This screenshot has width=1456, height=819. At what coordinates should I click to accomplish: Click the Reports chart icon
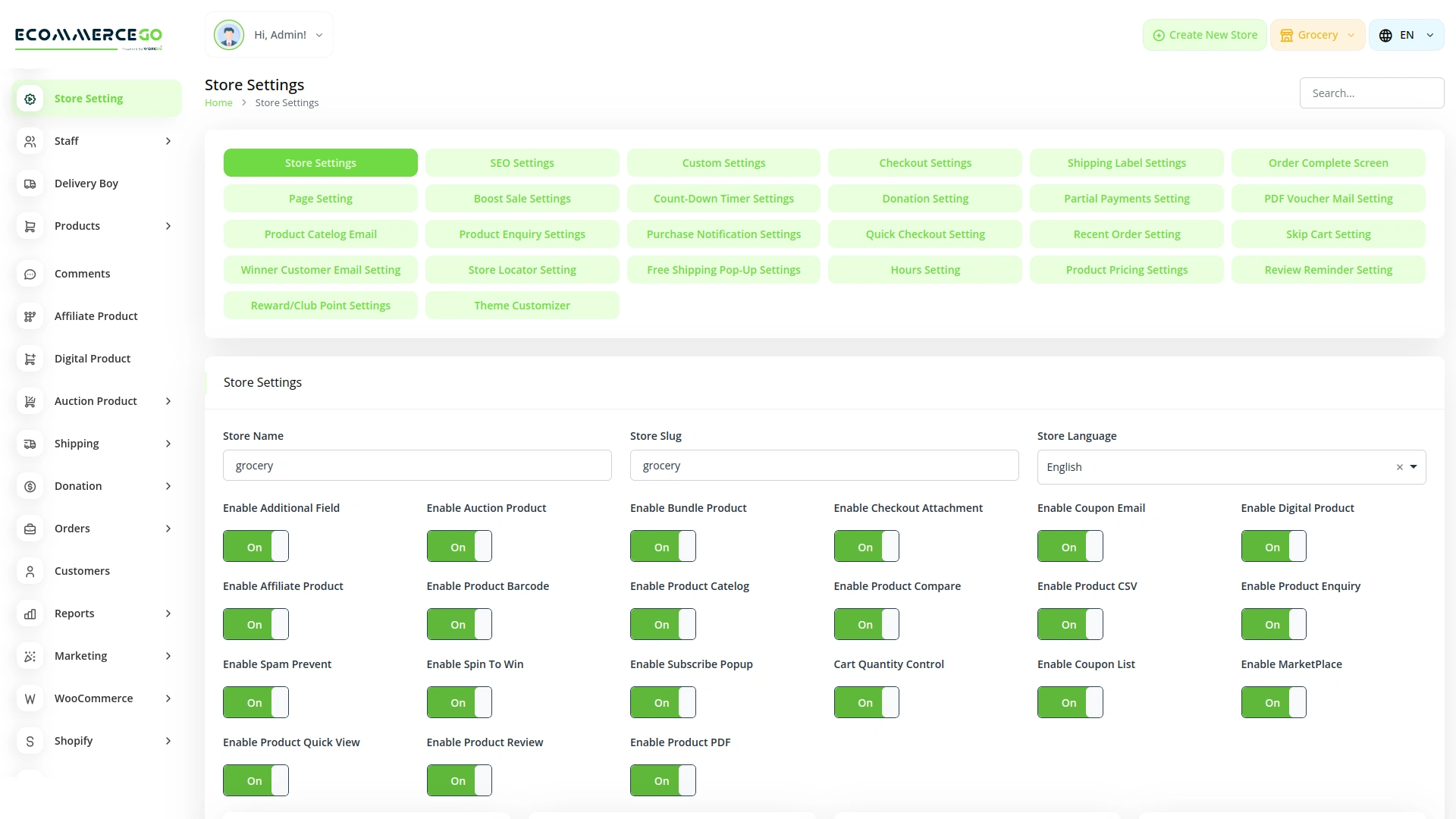pos(30,613)
